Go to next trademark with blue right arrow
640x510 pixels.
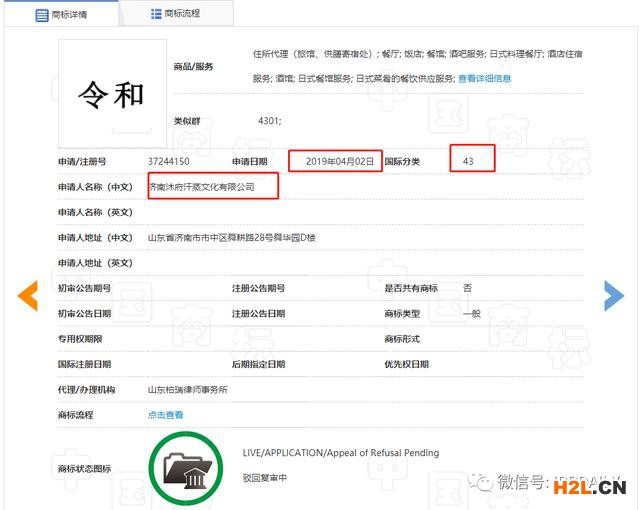613,295
